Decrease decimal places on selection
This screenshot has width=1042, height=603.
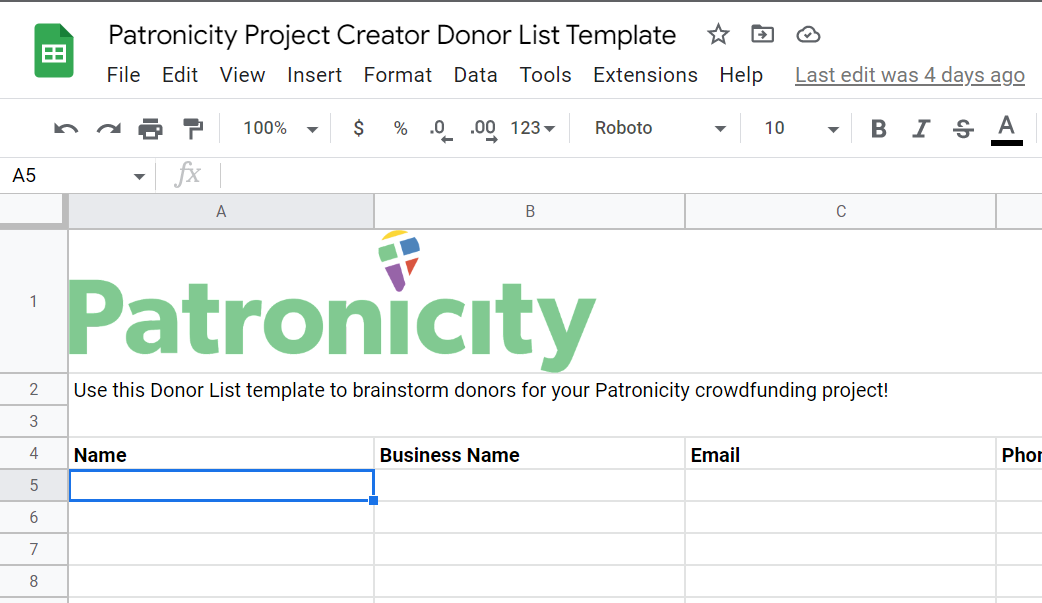point(440,128)
